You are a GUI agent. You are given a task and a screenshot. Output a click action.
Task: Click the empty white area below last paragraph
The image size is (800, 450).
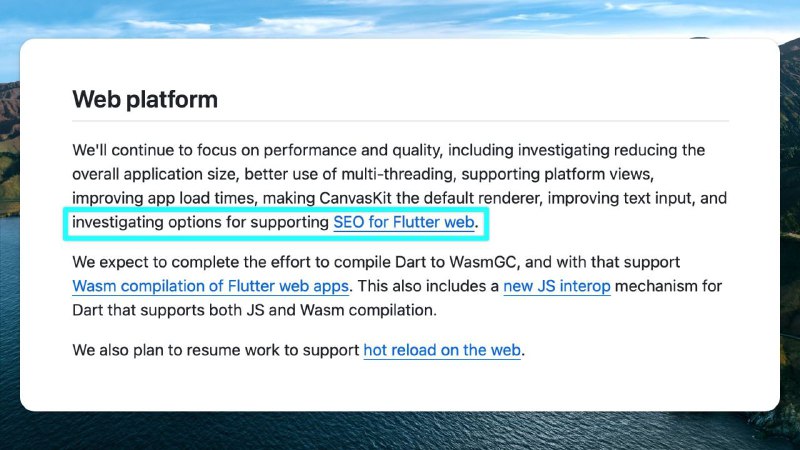click(x=400, y=385)
